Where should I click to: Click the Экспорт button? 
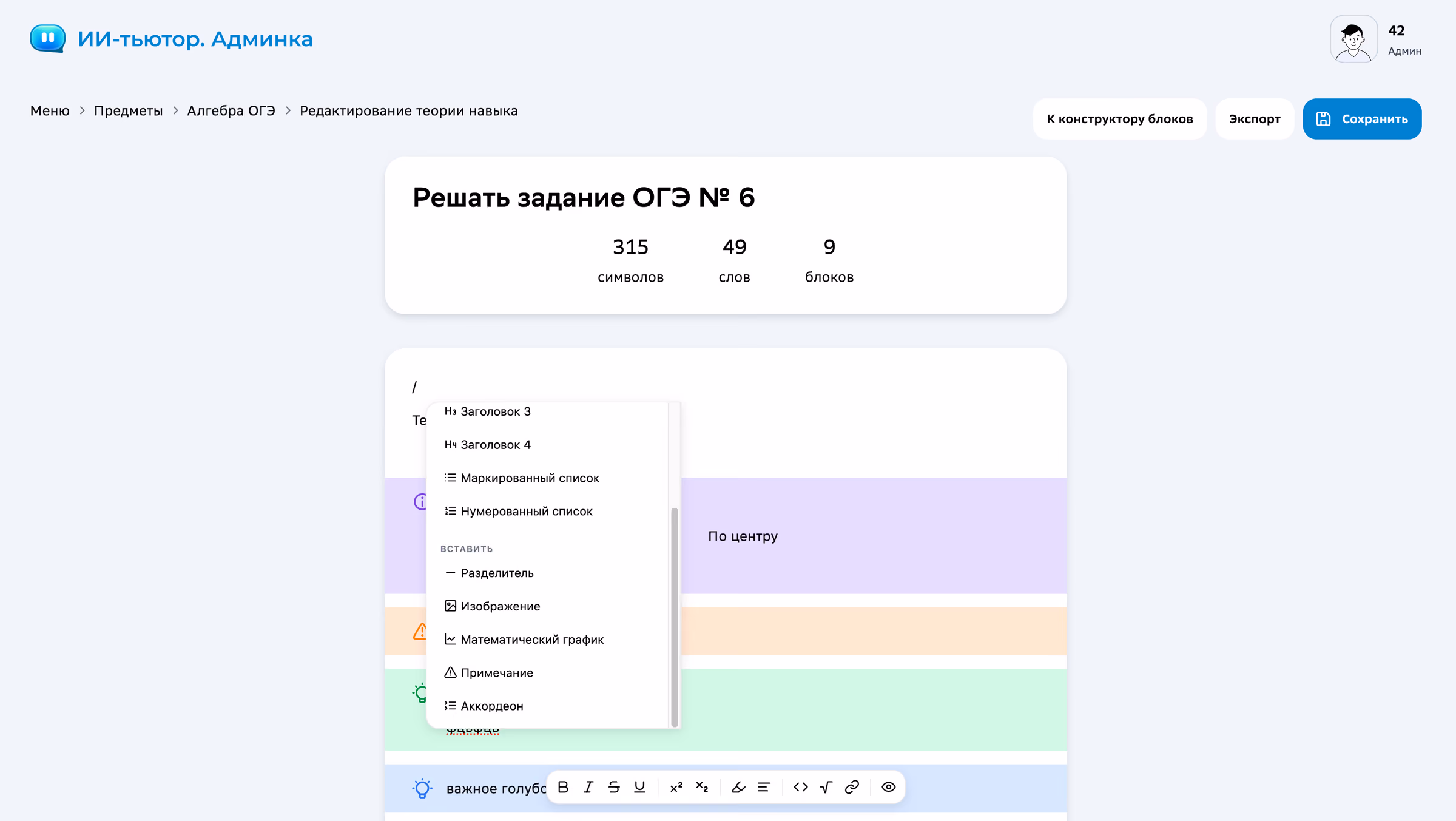coord(1255,119)
